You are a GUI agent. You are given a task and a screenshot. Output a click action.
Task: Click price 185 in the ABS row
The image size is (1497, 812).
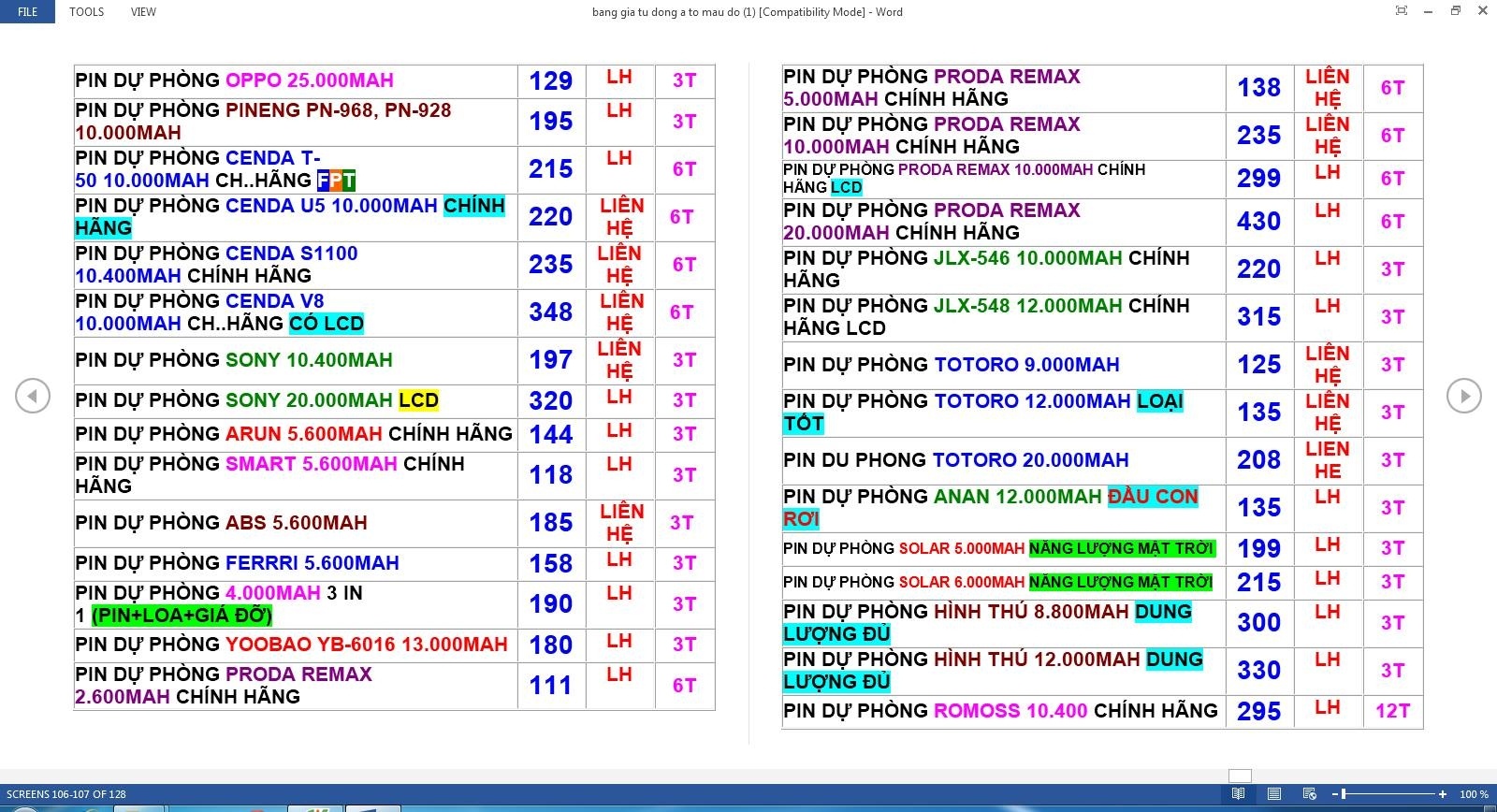pyautogui.click(x=551, y=522)
